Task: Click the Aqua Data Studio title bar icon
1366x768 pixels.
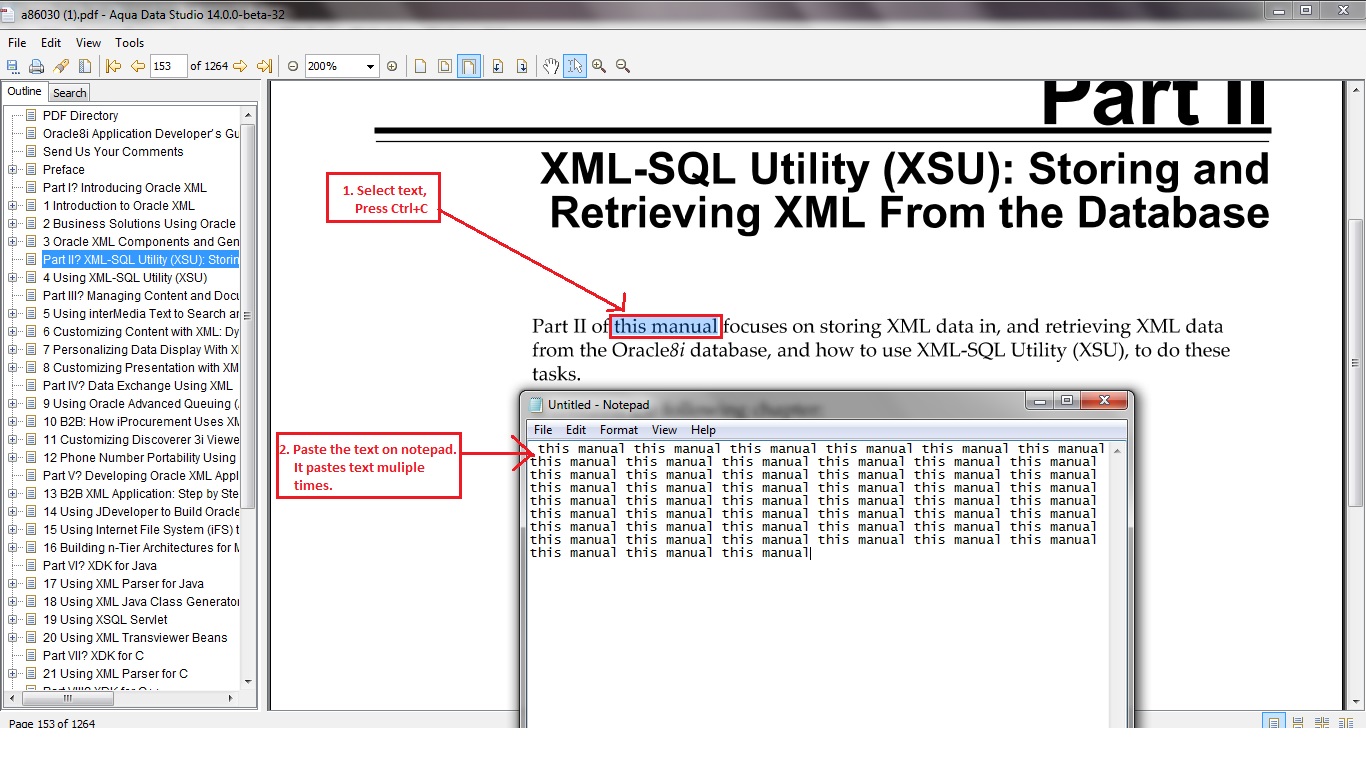Action: [9, 15]
